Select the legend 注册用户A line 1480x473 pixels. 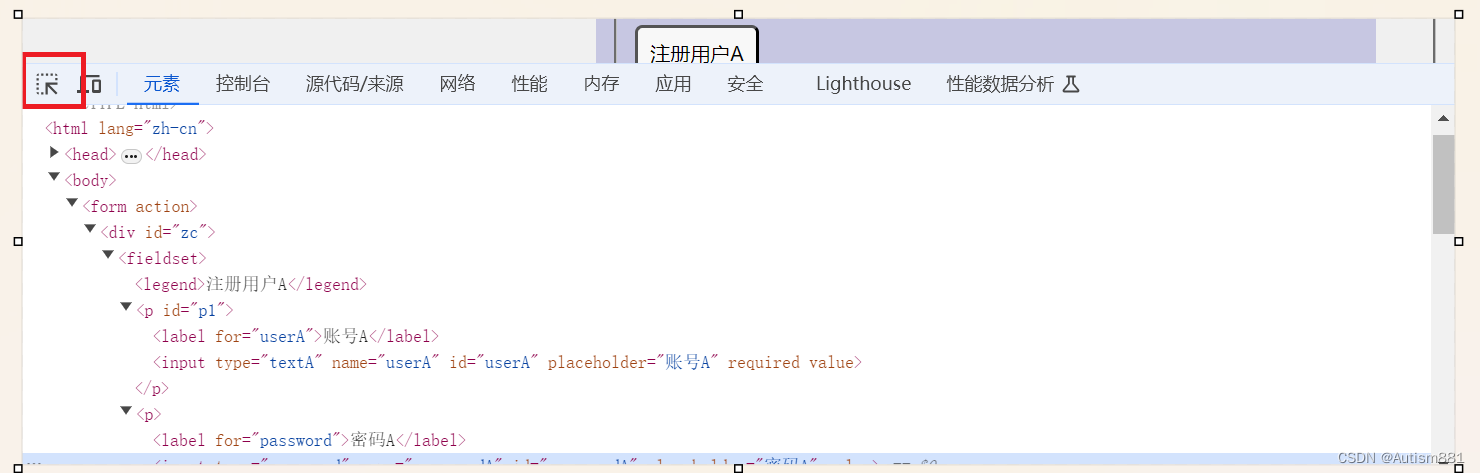(251, 284)
